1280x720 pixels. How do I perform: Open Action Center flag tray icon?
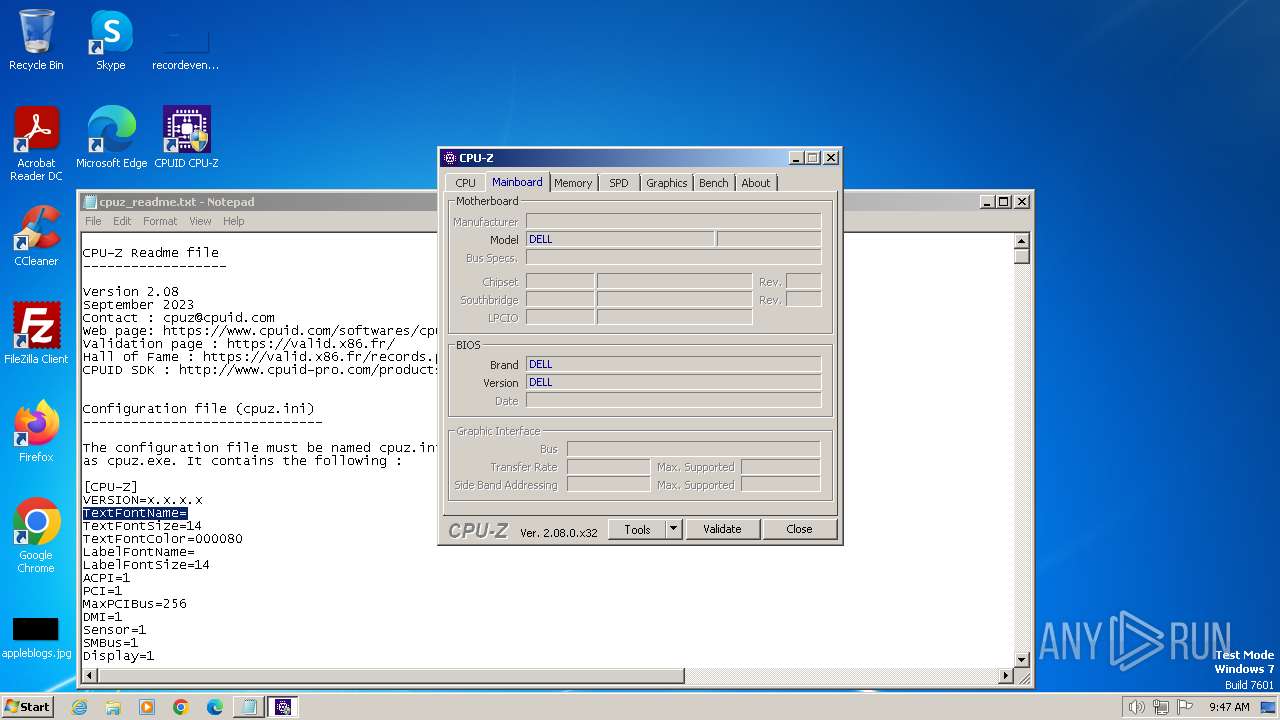coord(1184,707)
